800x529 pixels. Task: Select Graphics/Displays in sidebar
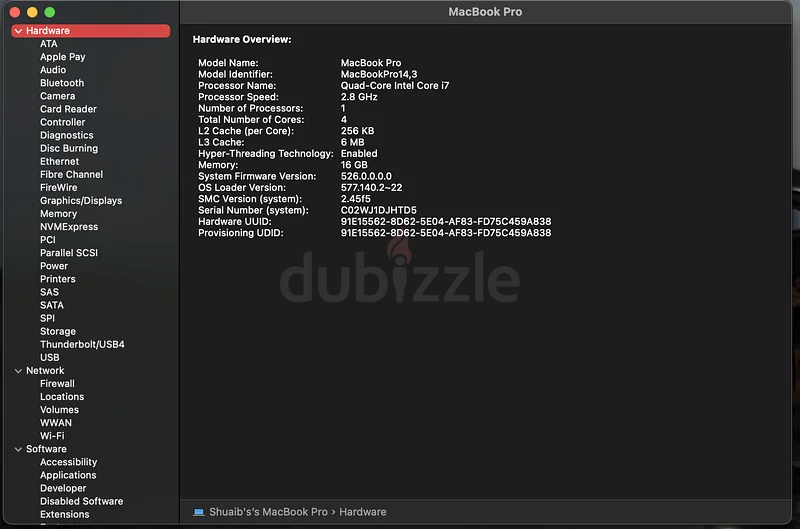81,201
